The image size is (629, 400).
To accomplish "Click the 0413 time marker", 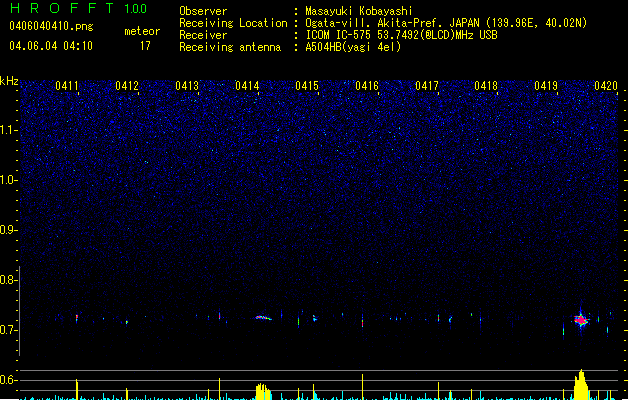I will (x=187, y=86).
